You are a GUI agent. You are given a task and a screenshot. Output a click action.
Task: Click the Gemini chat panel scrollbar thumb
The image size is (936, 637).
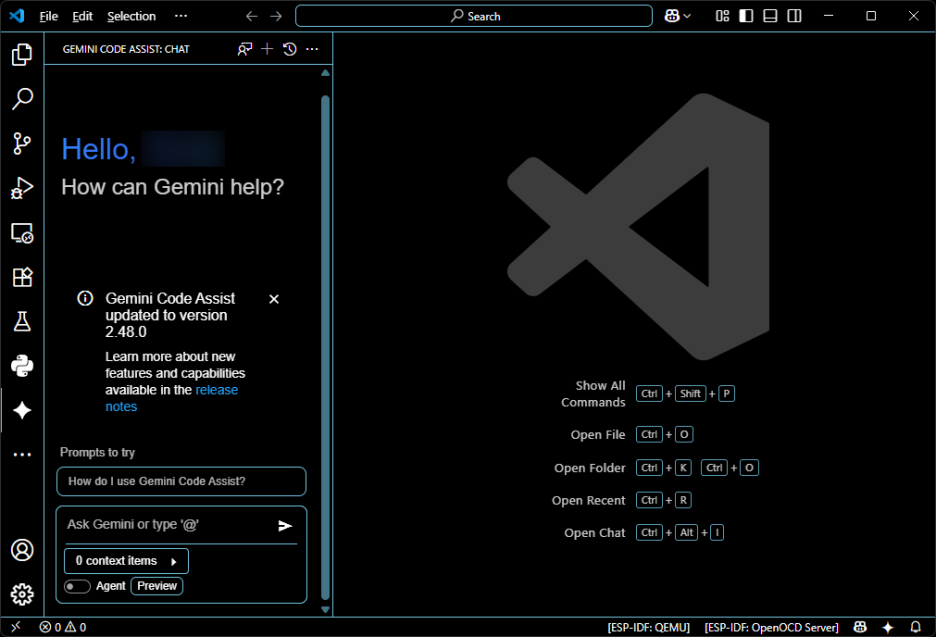tap(325, 346)
